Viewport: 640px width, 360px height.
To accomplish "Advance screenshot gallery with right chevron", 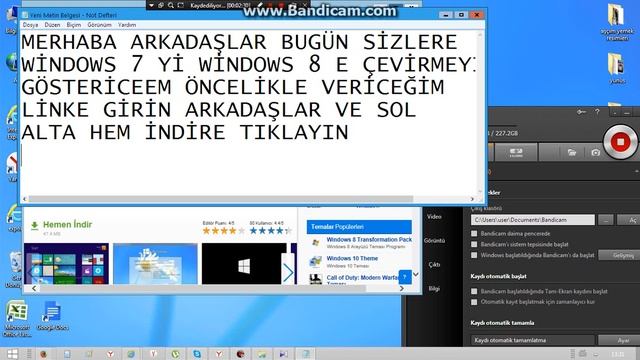I will (x=288, y=273).
